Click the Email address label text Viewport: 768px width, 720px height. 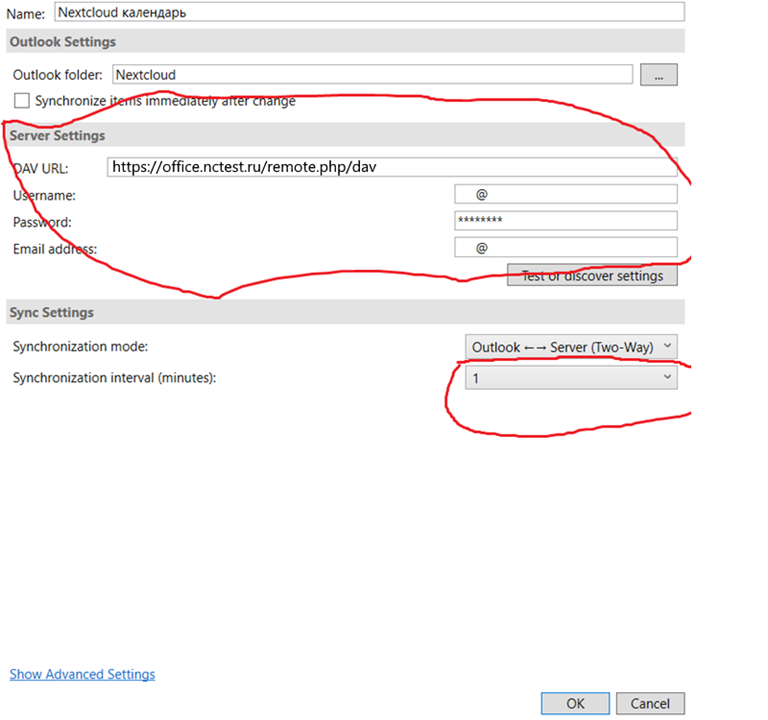55,248
